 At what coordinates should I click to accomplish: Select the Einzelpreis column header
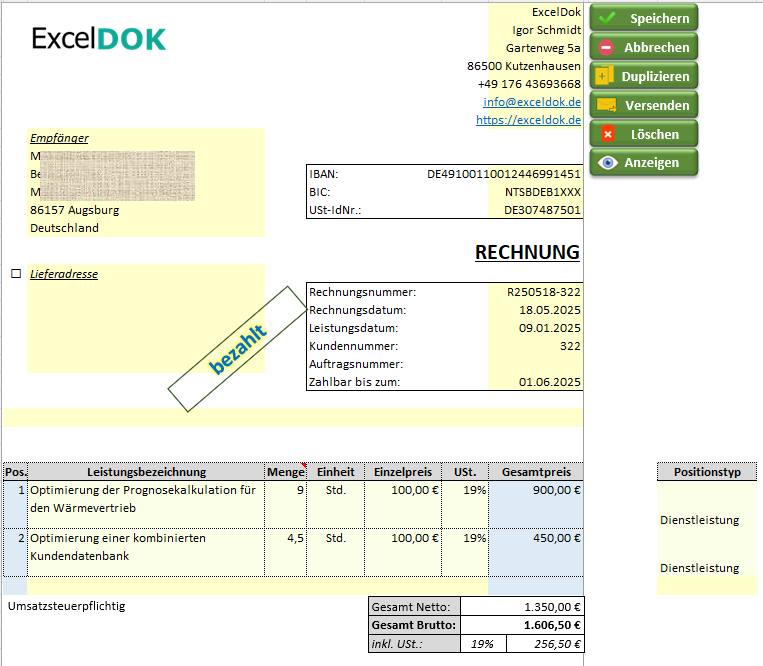click(x=403, y=472)
